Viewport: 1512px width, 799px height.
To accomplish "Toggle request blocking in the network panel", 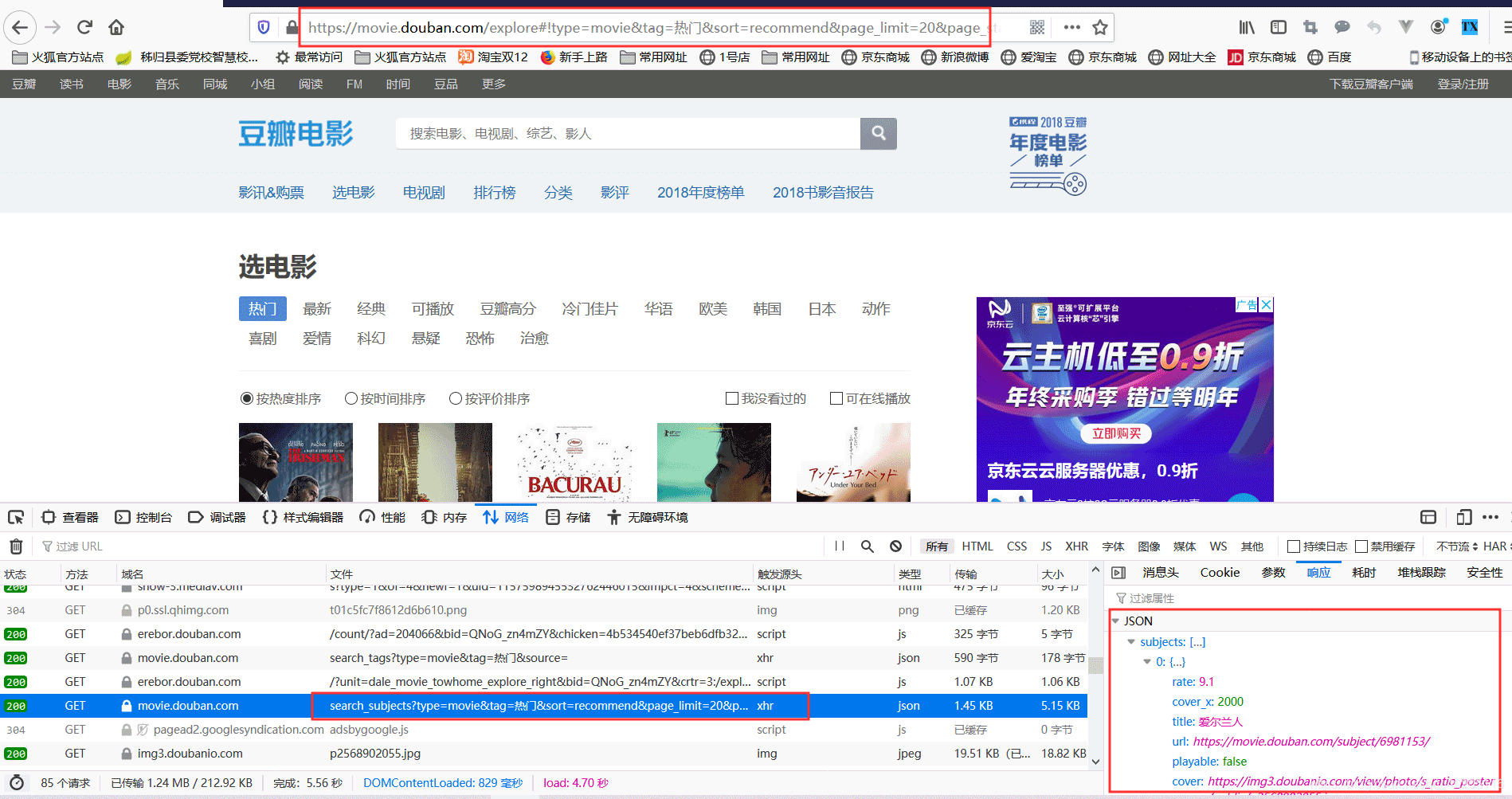I will tap(895, 546).
